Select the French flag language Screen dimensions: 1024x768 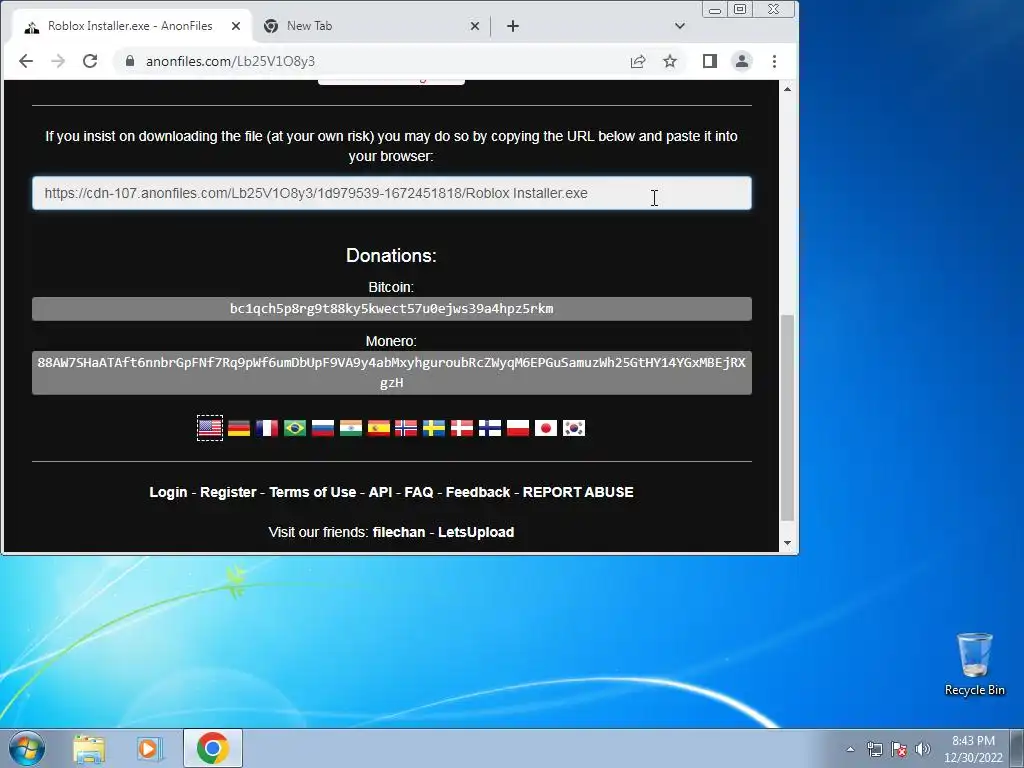[266, 428]
